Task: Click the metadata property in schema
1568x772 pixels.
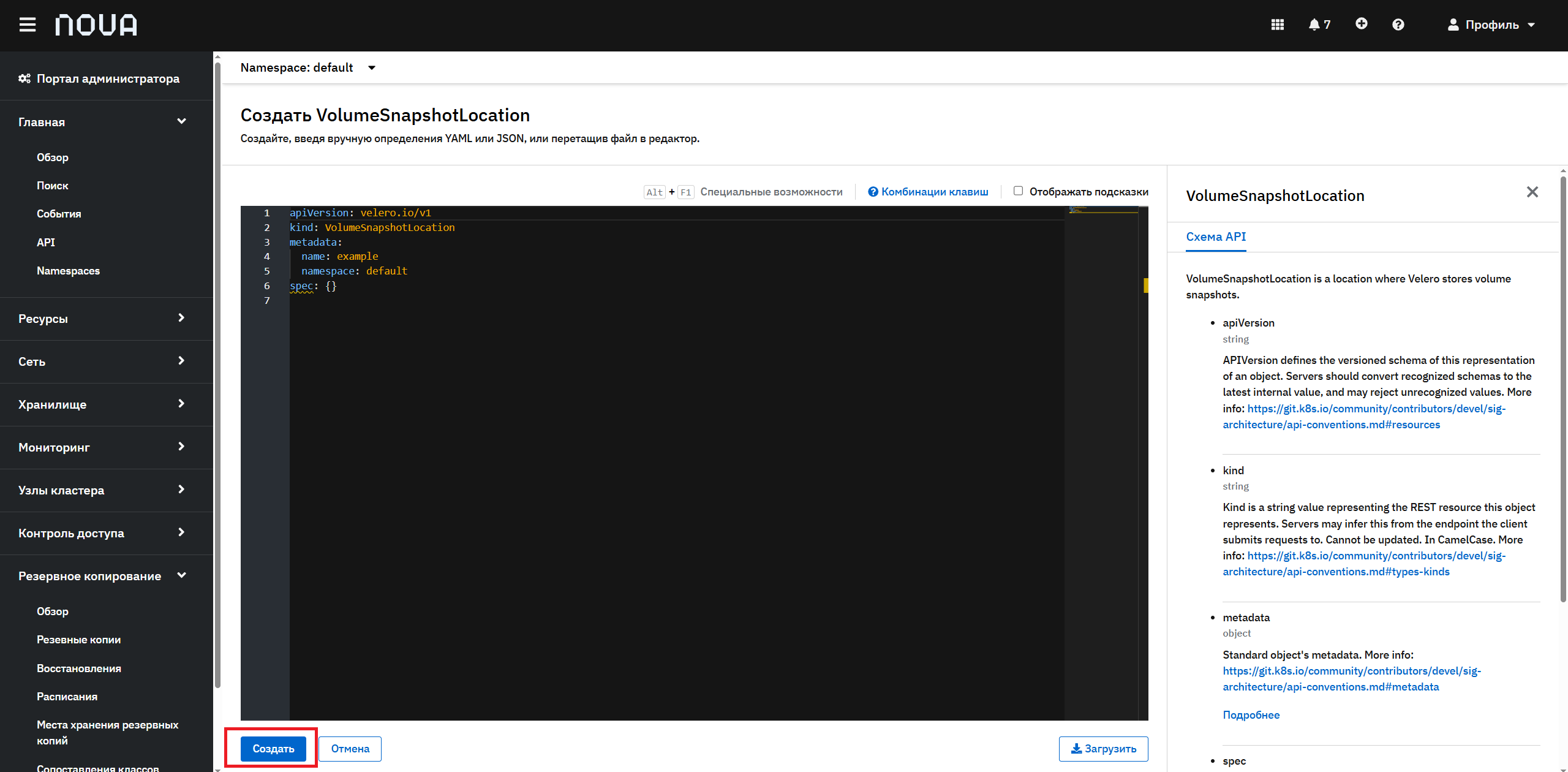Action: (1246, 618)
